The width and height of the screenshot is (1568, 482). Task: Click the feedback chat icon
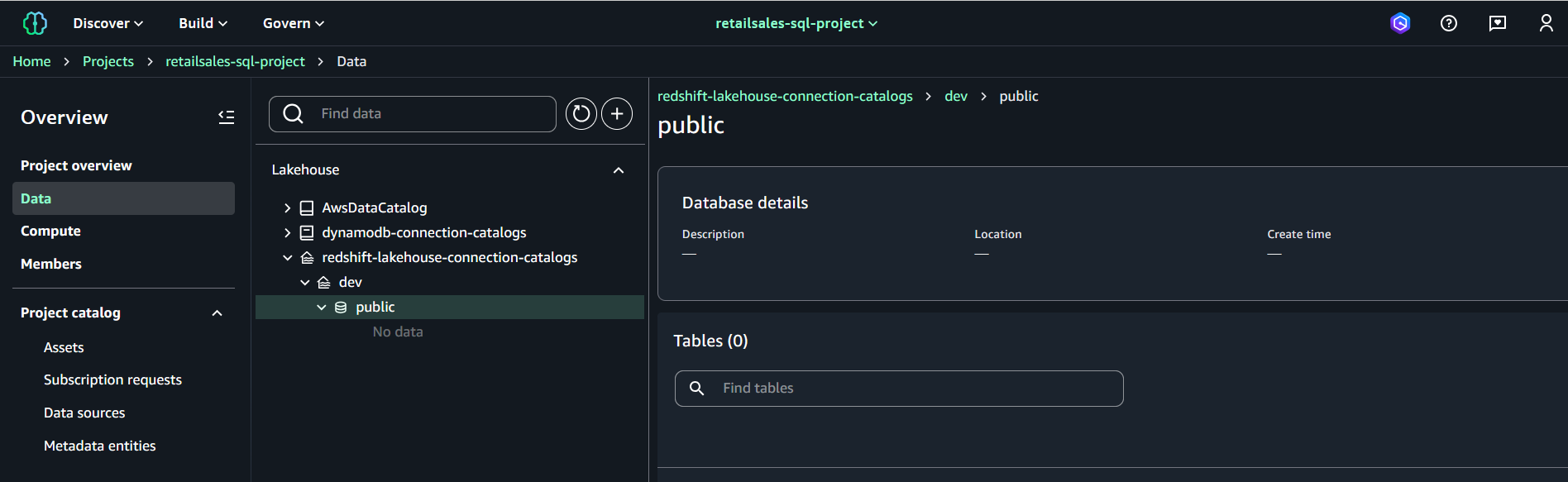point(1497,23)
